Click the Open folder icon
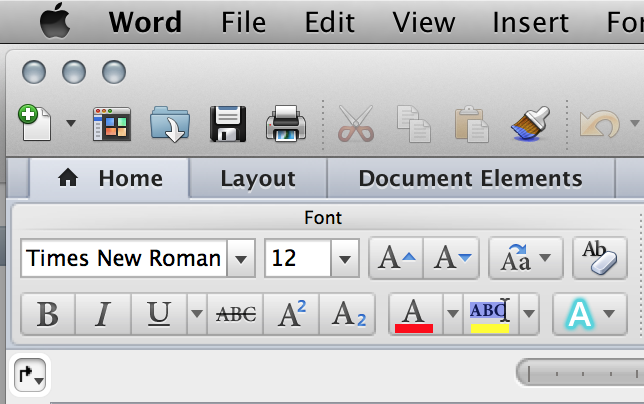644x404 pixels. coord(170,124)
